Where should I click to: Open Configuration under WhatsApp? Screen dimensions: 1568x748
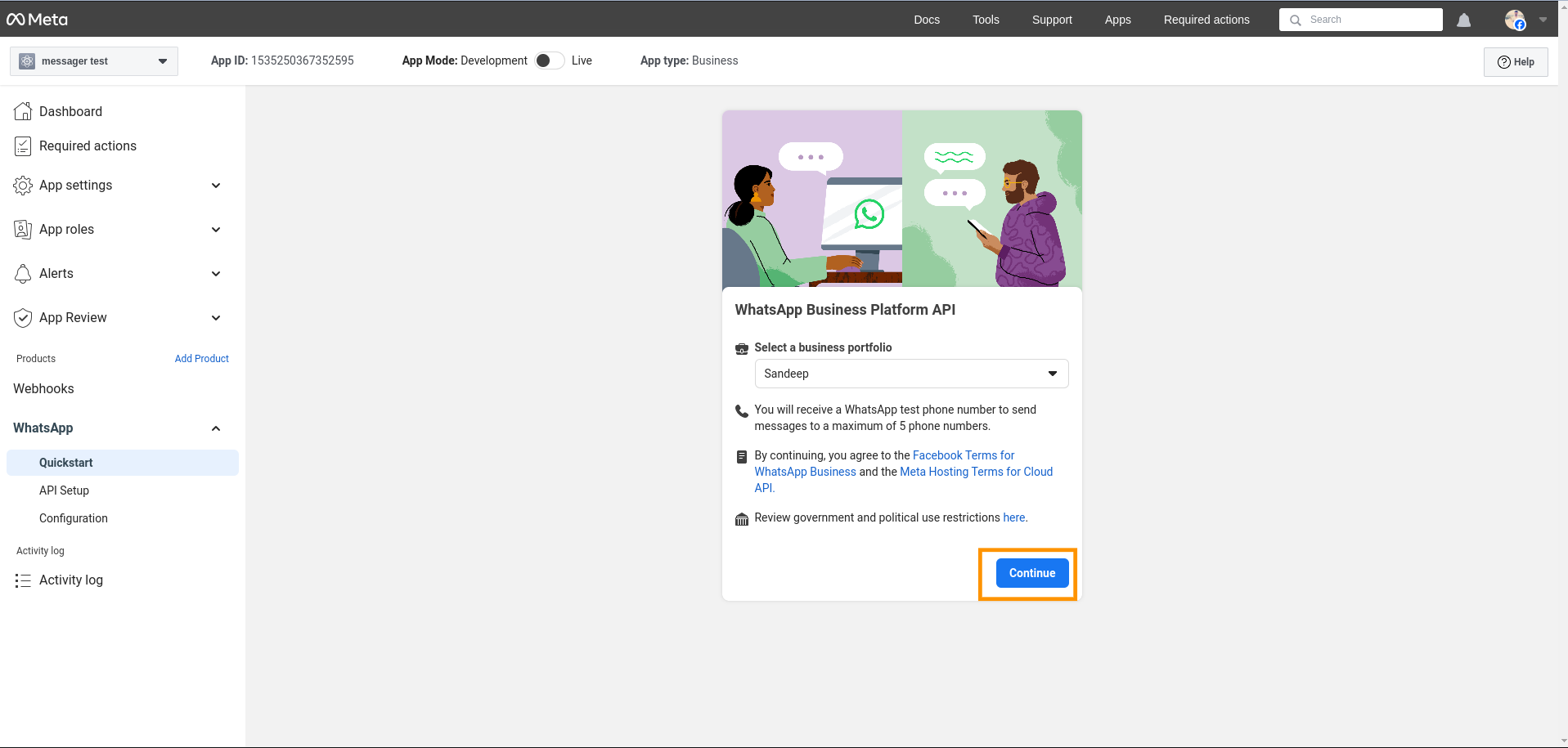74,518
